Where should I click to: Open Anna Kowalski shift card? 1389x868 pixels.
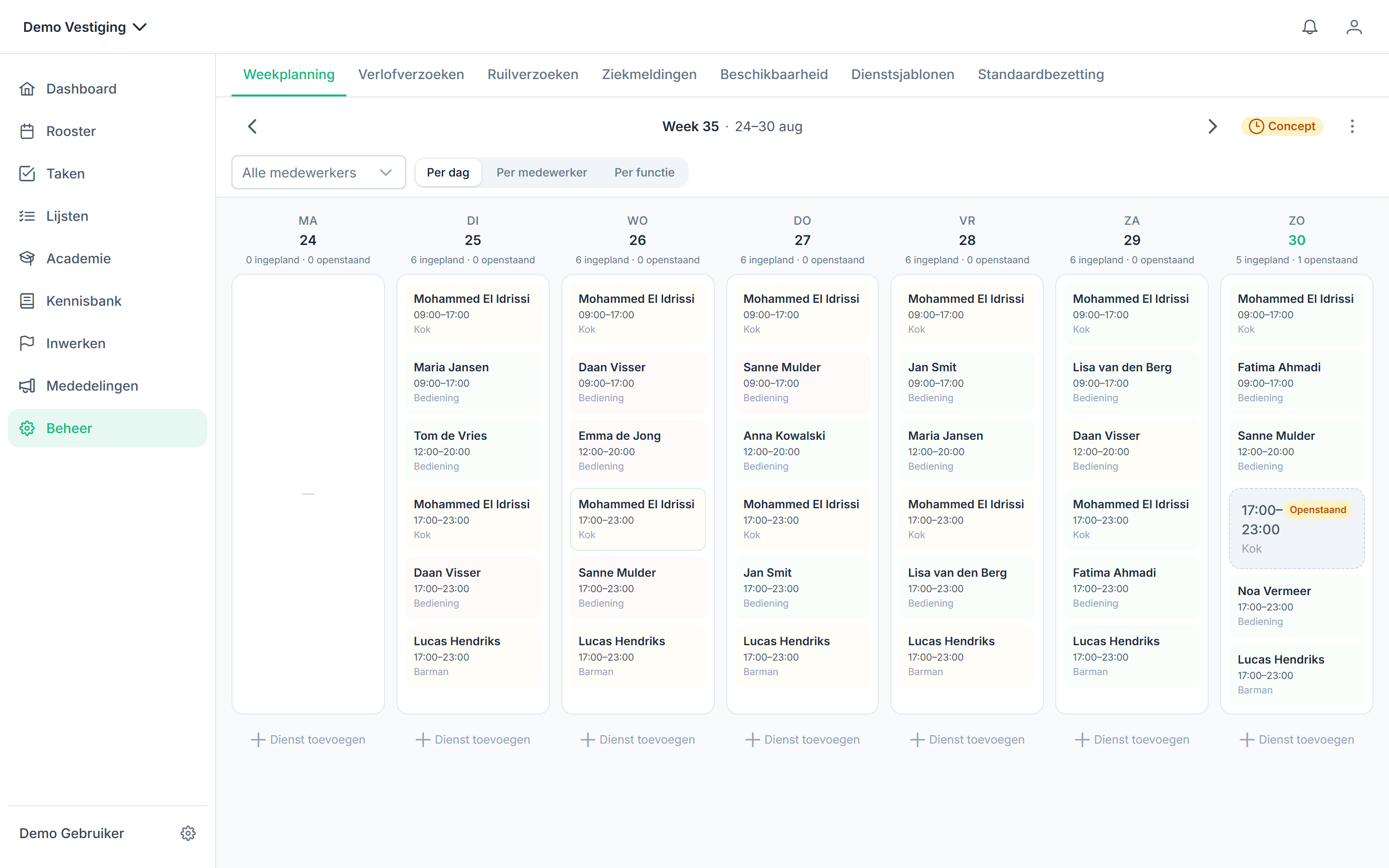tap(802, 451)
